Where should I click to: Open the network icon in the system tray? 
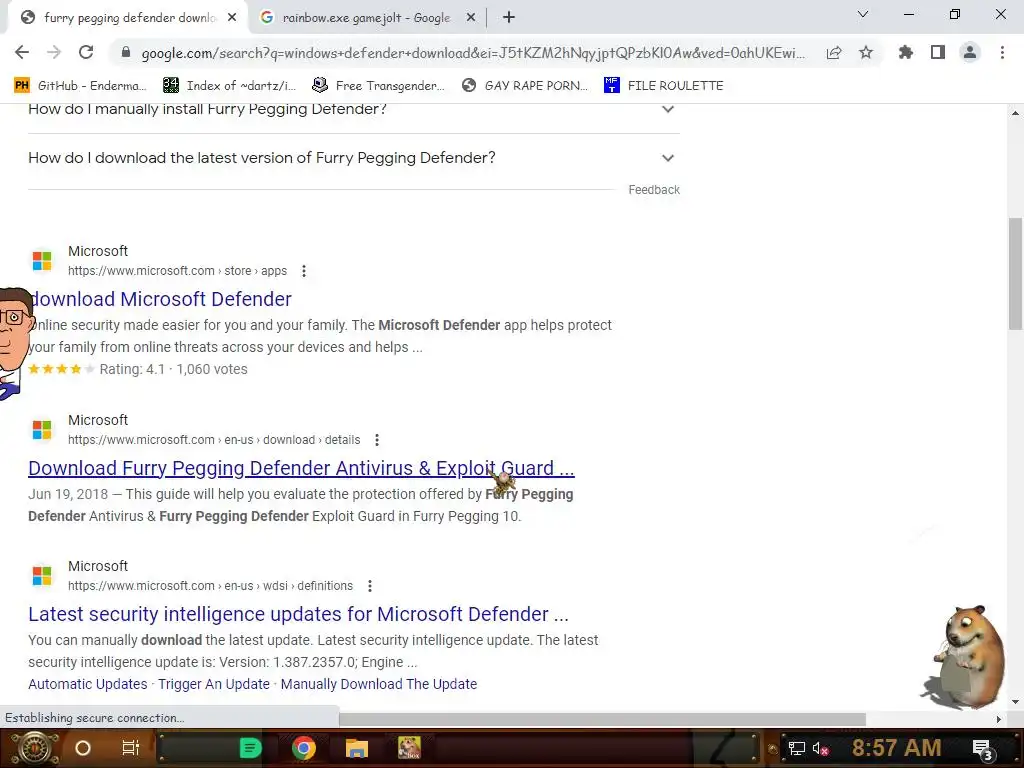coord(797,748)
